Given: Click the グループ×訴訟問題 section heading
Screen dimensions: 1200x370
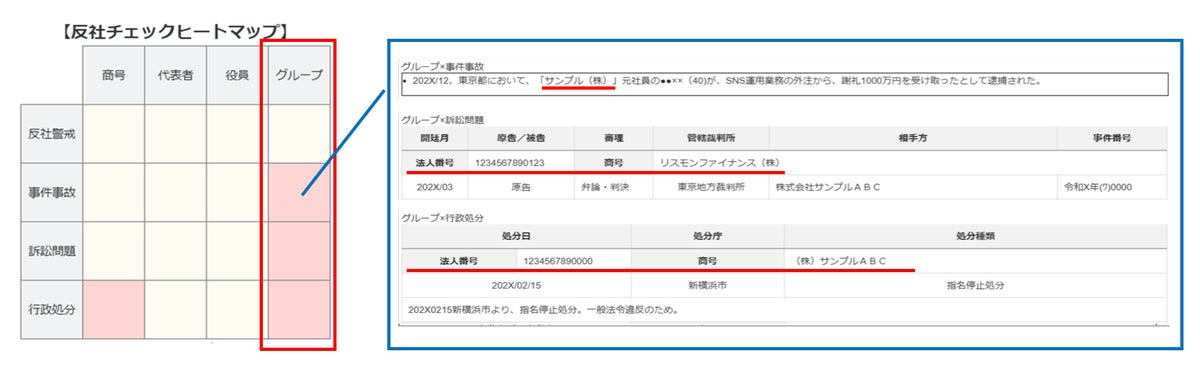Looking at the screenshot, I should (443, 119).
